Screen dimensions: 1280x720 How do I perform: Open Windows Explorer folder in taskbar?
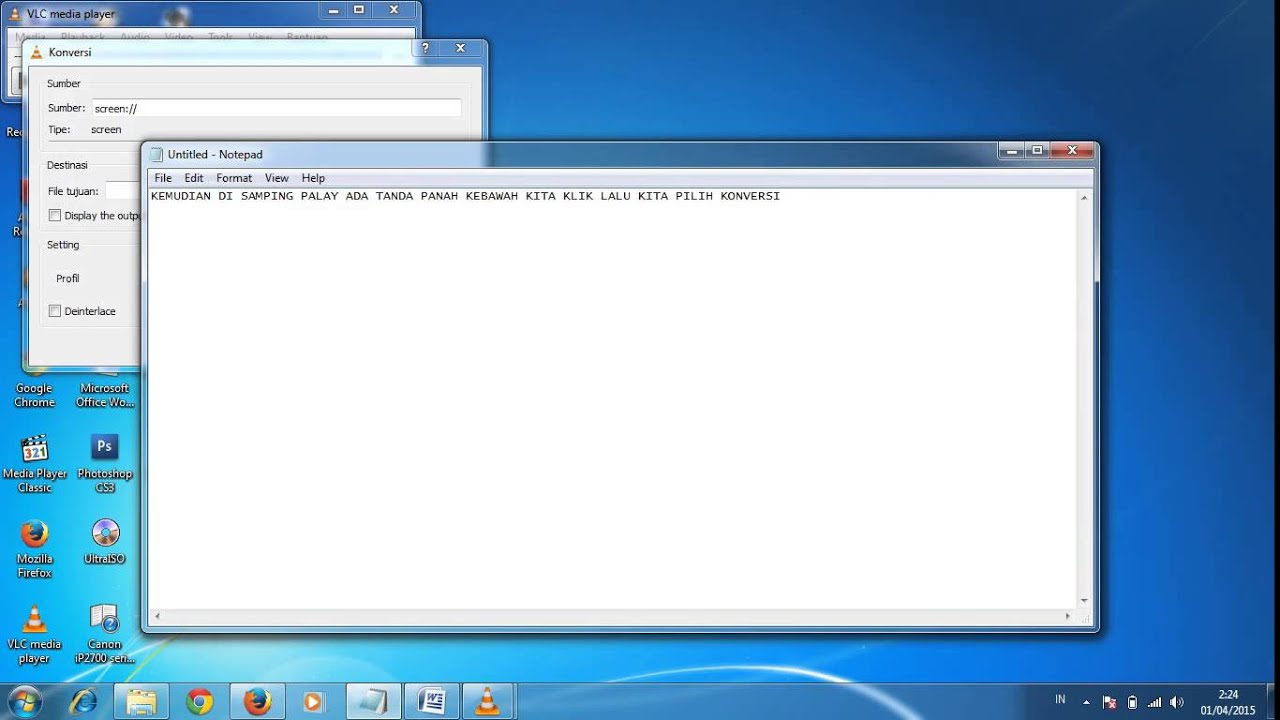pos(142,701)
